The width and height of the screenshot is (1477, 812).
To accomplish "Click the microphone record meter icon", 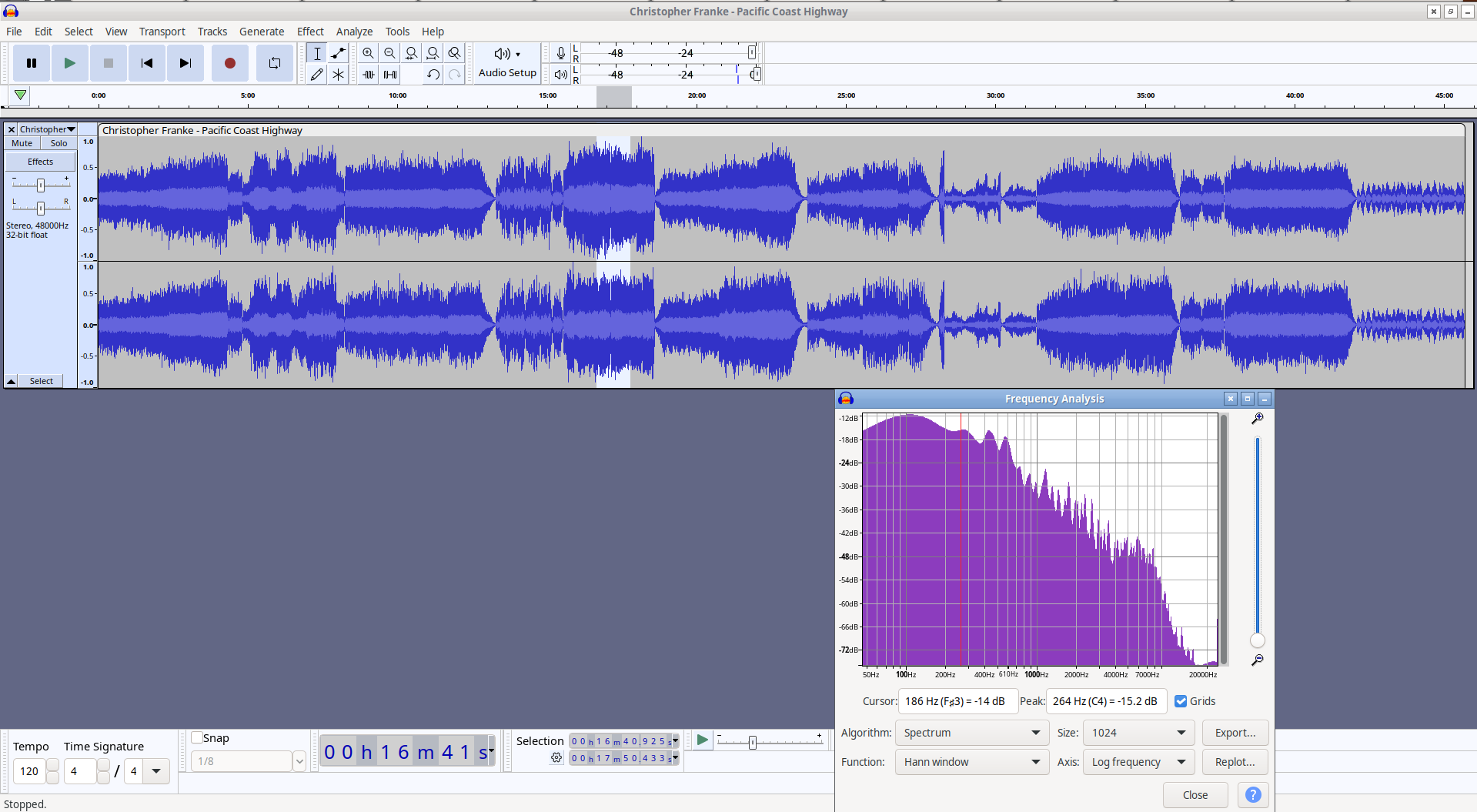I will coord(561,53).
